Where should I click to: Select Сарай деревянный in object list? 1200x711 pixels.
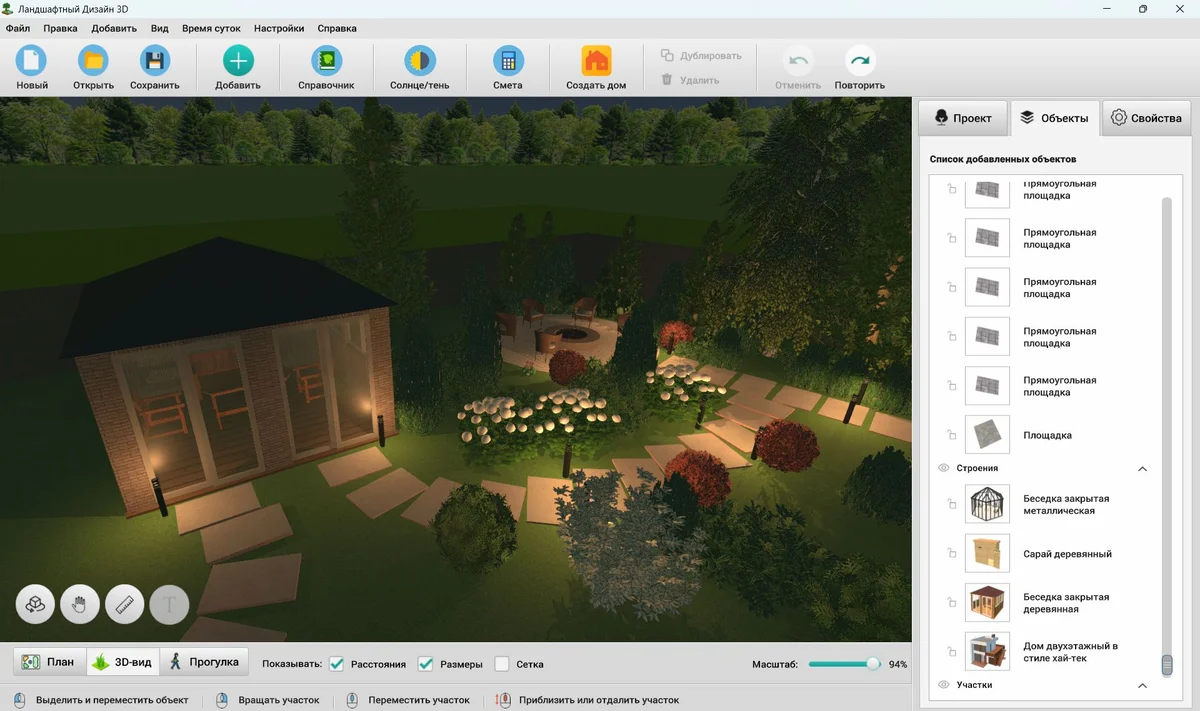pyautogui.click(x=1067, y=554)
